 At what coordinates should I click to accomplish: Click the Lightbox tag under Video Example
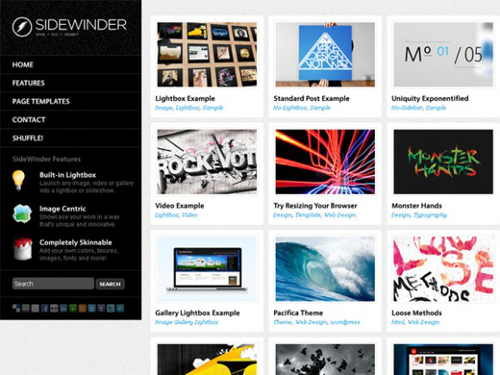167,215
